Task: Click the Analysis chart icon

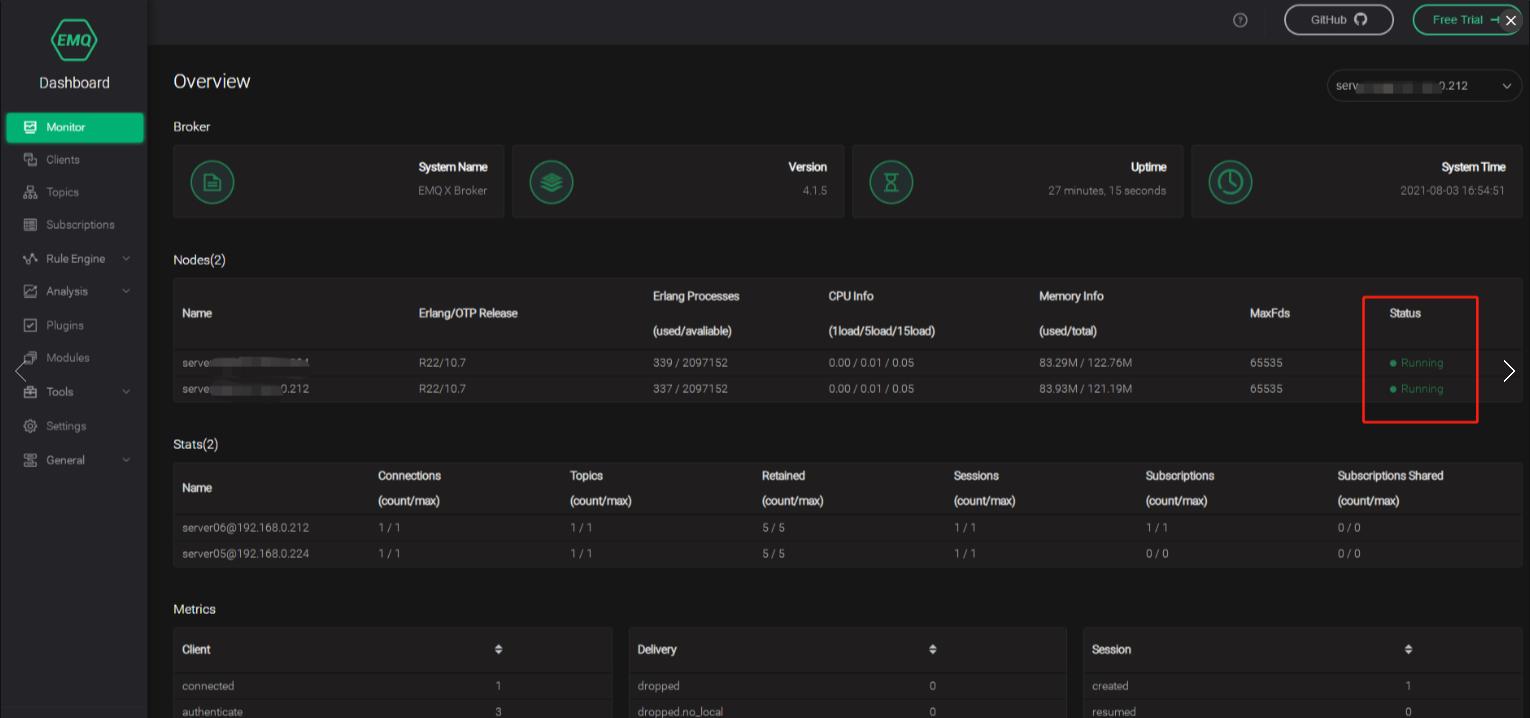Action: point(30,291)
